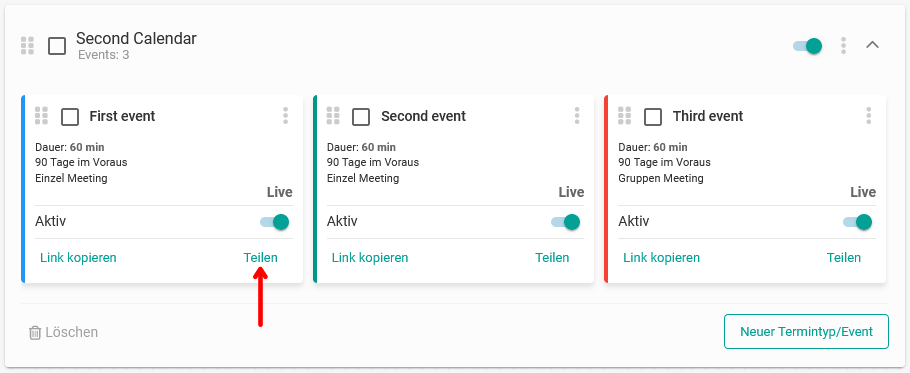Click Live status on Third event
910x373 pixels.
click(x=863, y=193)
